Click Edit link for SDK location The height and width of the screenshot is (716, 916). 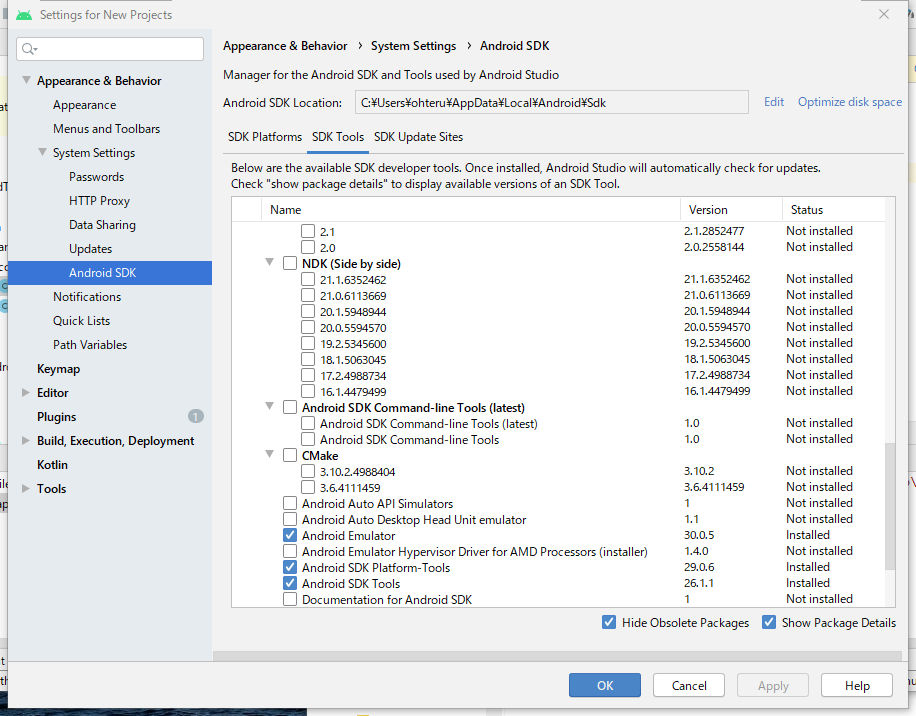(x=773, y=102)
